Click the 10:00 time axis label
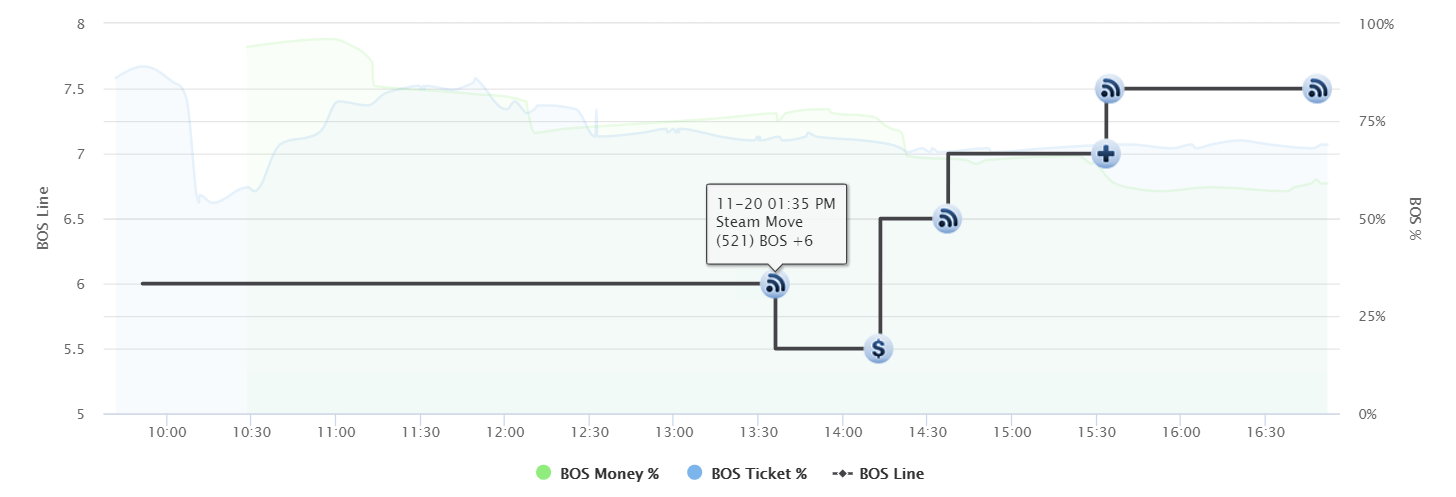 [x=167, y=432]
